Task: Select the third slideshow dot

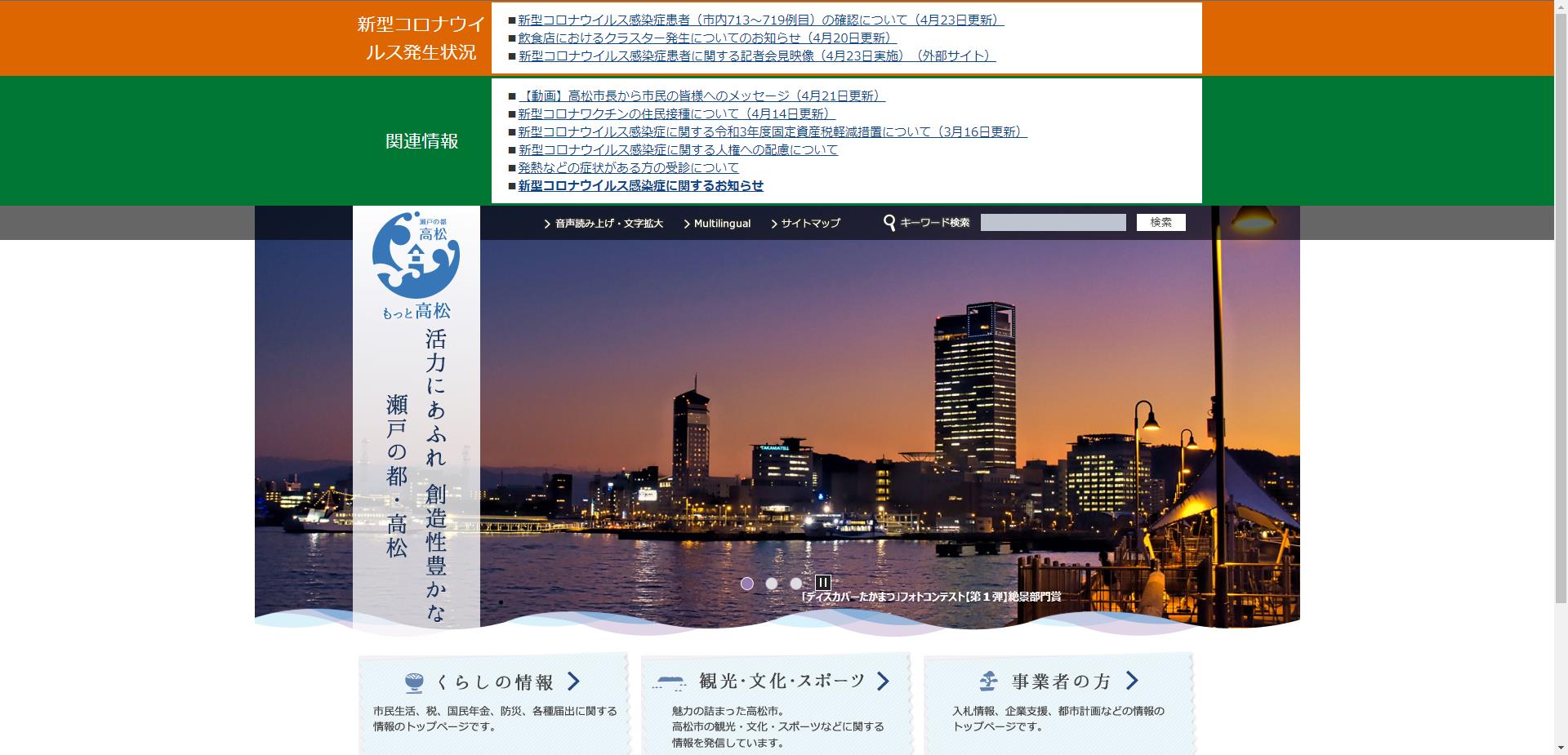Action: (797, 583)
